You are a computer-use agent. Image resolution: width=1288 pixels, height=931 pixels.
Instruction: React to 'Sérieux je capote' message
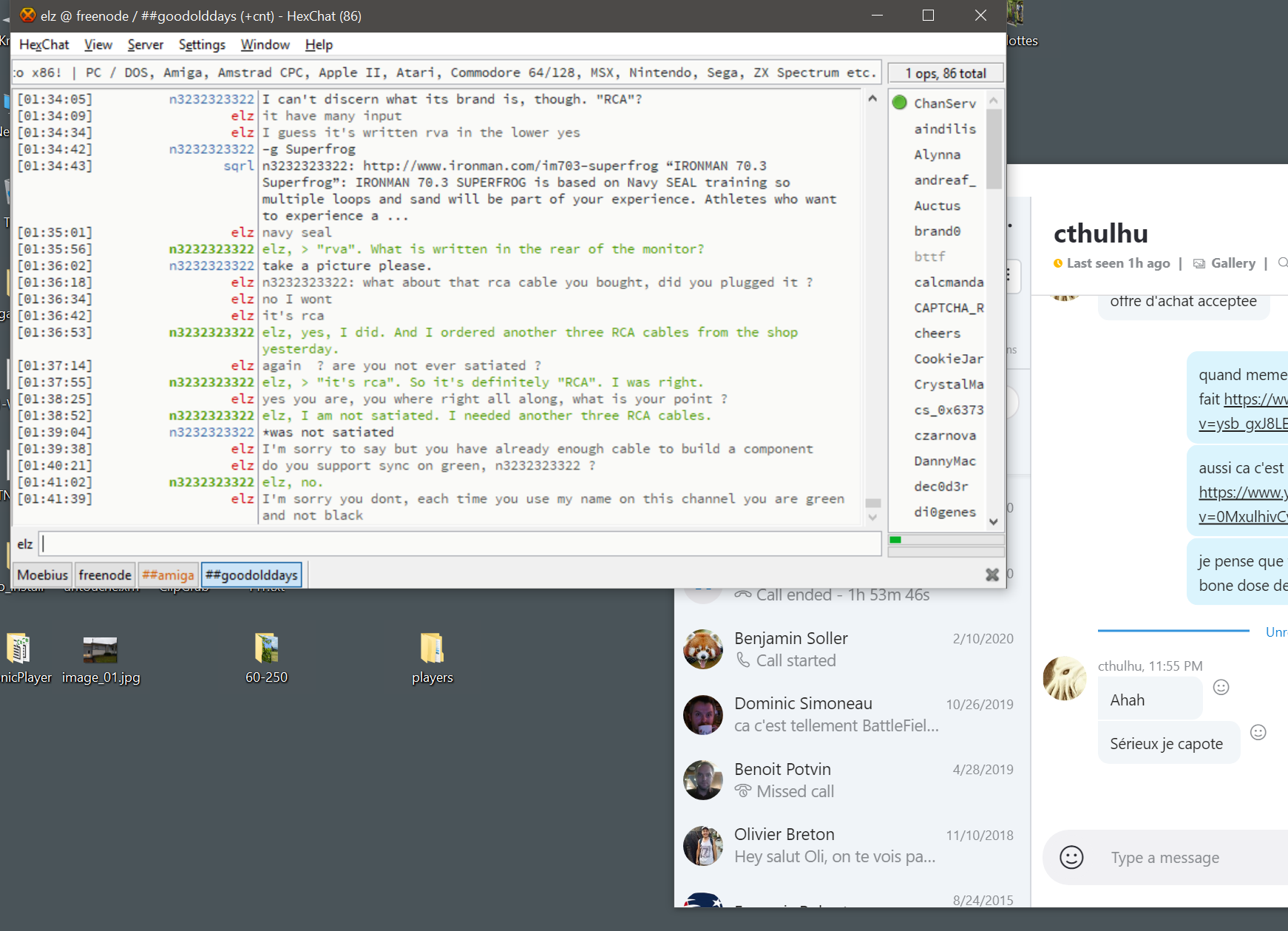[1258, 732]
